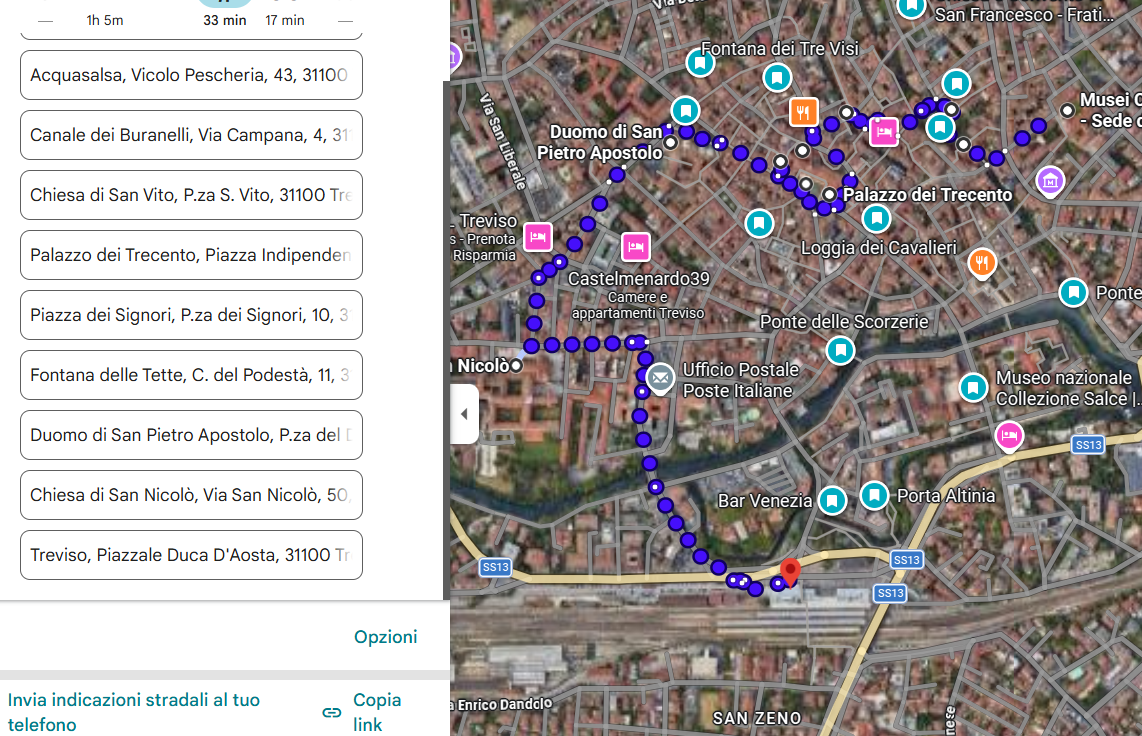
Task: Select the pink hotel icon above Castelmenardo39
Action: 635,245
